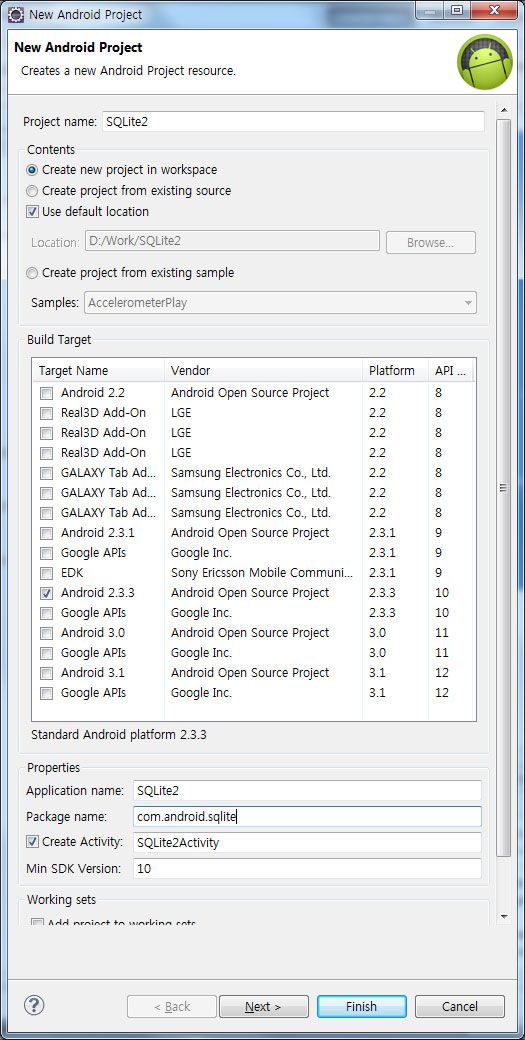This screenshot has width=525, height=1040.
Task: Click the API column header
Action: (451, 371)
